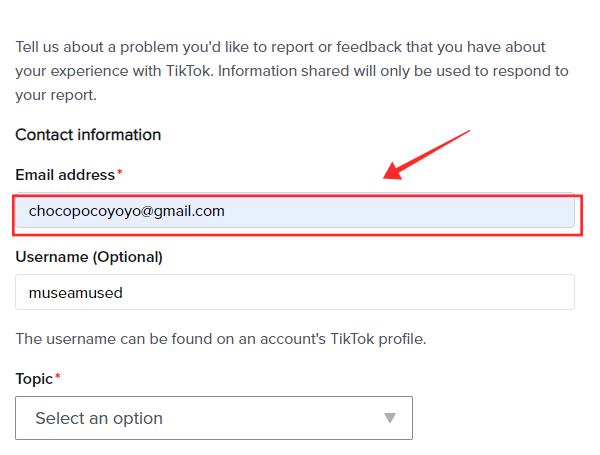Click the tail end of the red arrow
This screenshot has width=600, height=455.
(x=468, y=131)
